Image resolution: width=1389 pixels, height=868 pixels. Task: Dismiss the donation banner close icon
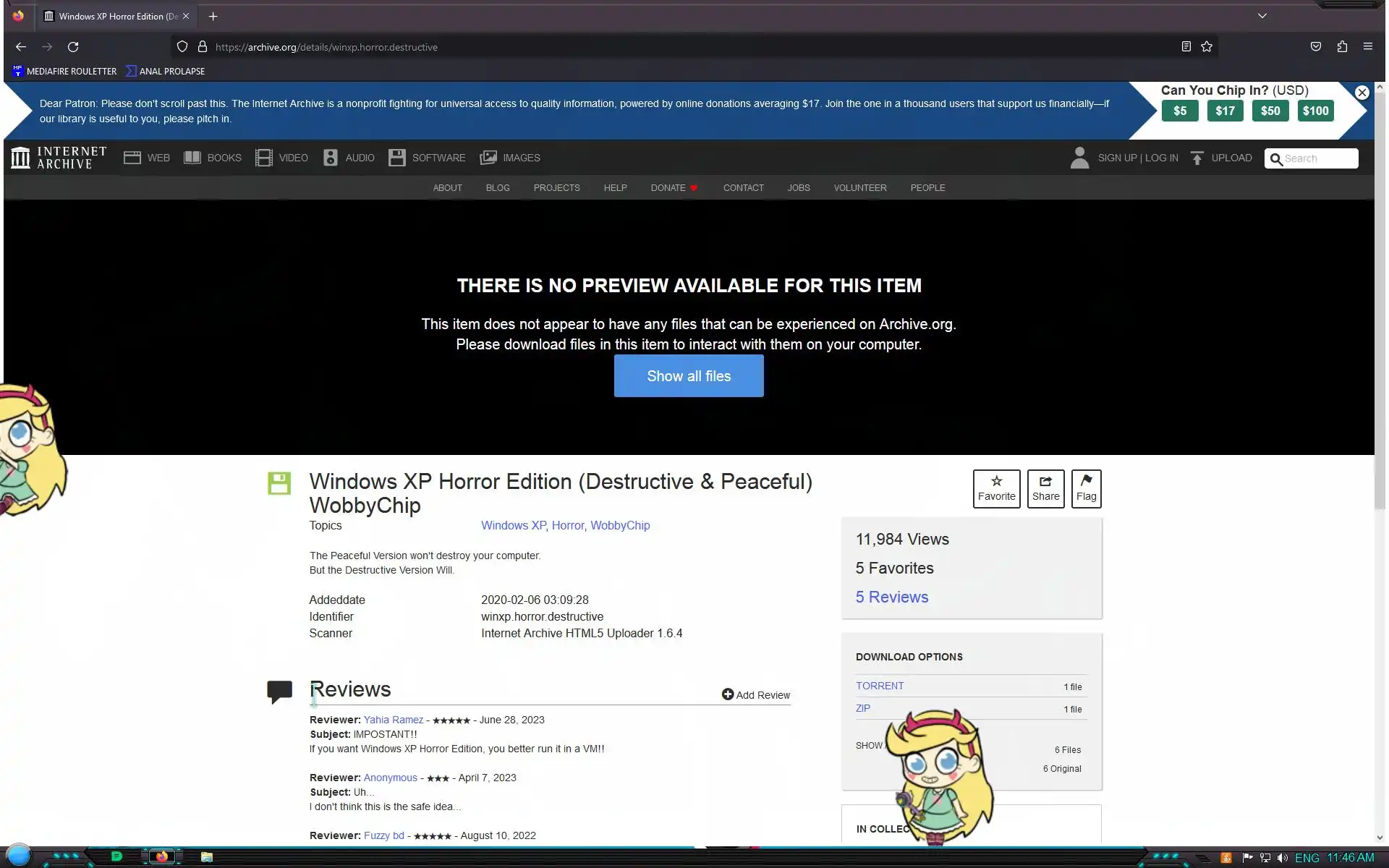tap(1362, 93)
